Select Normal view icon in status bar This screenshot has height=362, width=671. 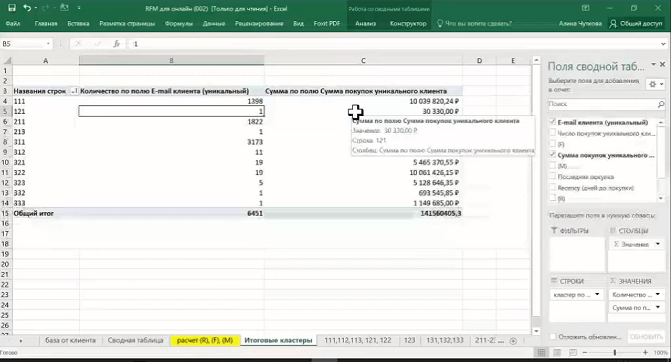point(541,352)
